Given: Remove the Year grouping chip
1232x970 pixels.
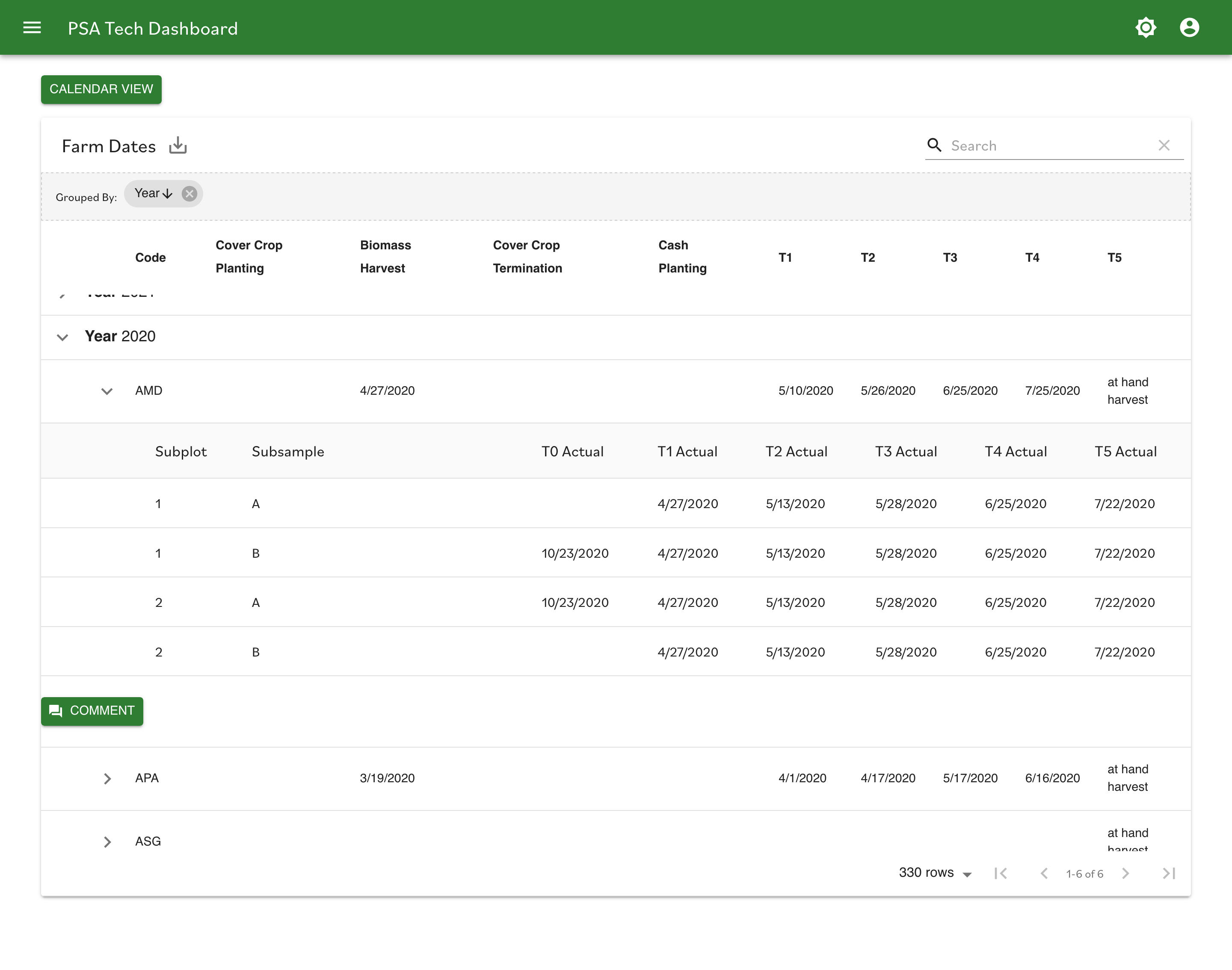Looking at the screenshot, I should 189,193.
